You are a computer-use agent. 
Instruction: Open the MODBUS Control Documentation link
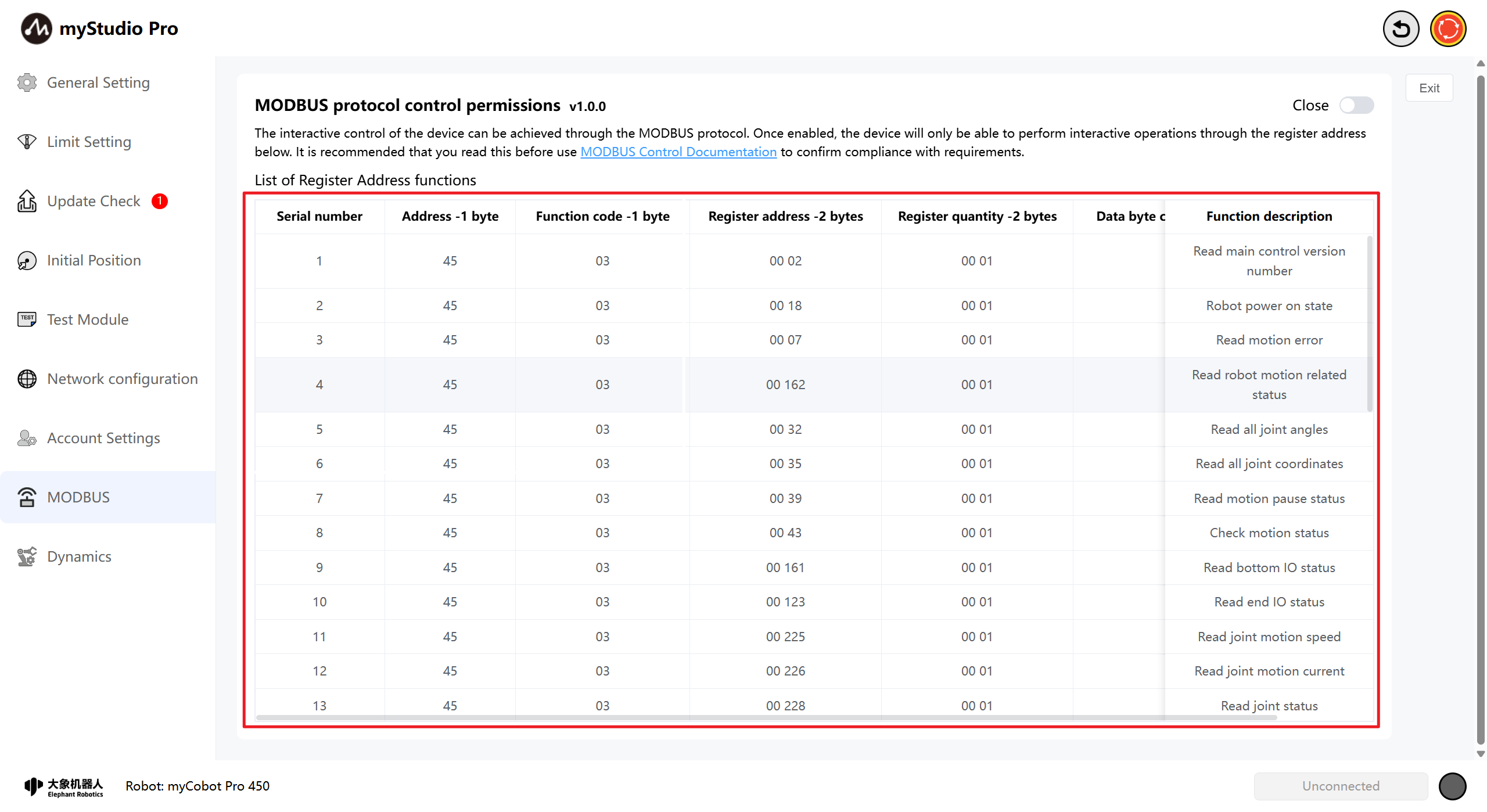pos(678,152)
